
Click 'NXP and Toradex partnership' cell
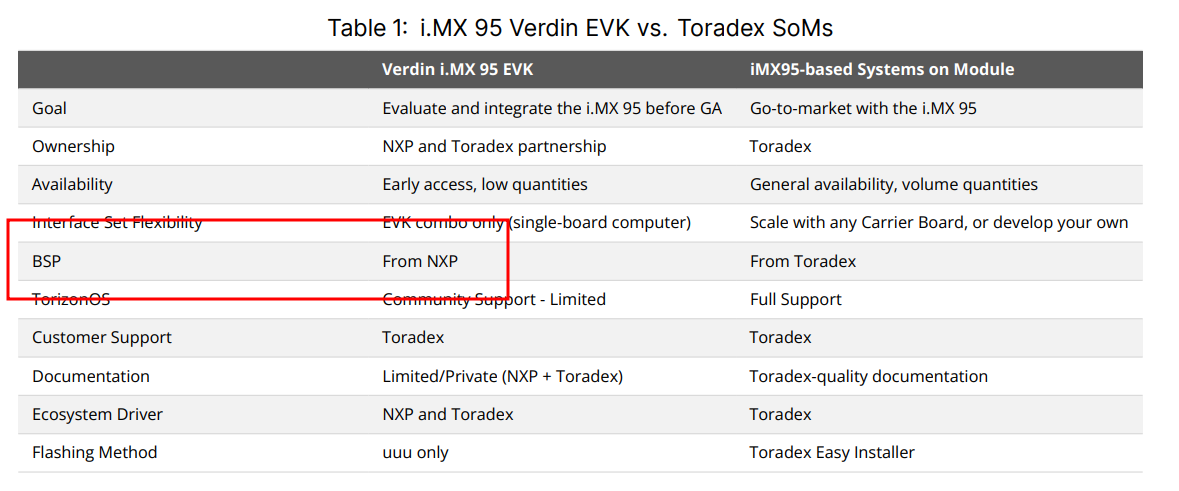coord(494,146)
